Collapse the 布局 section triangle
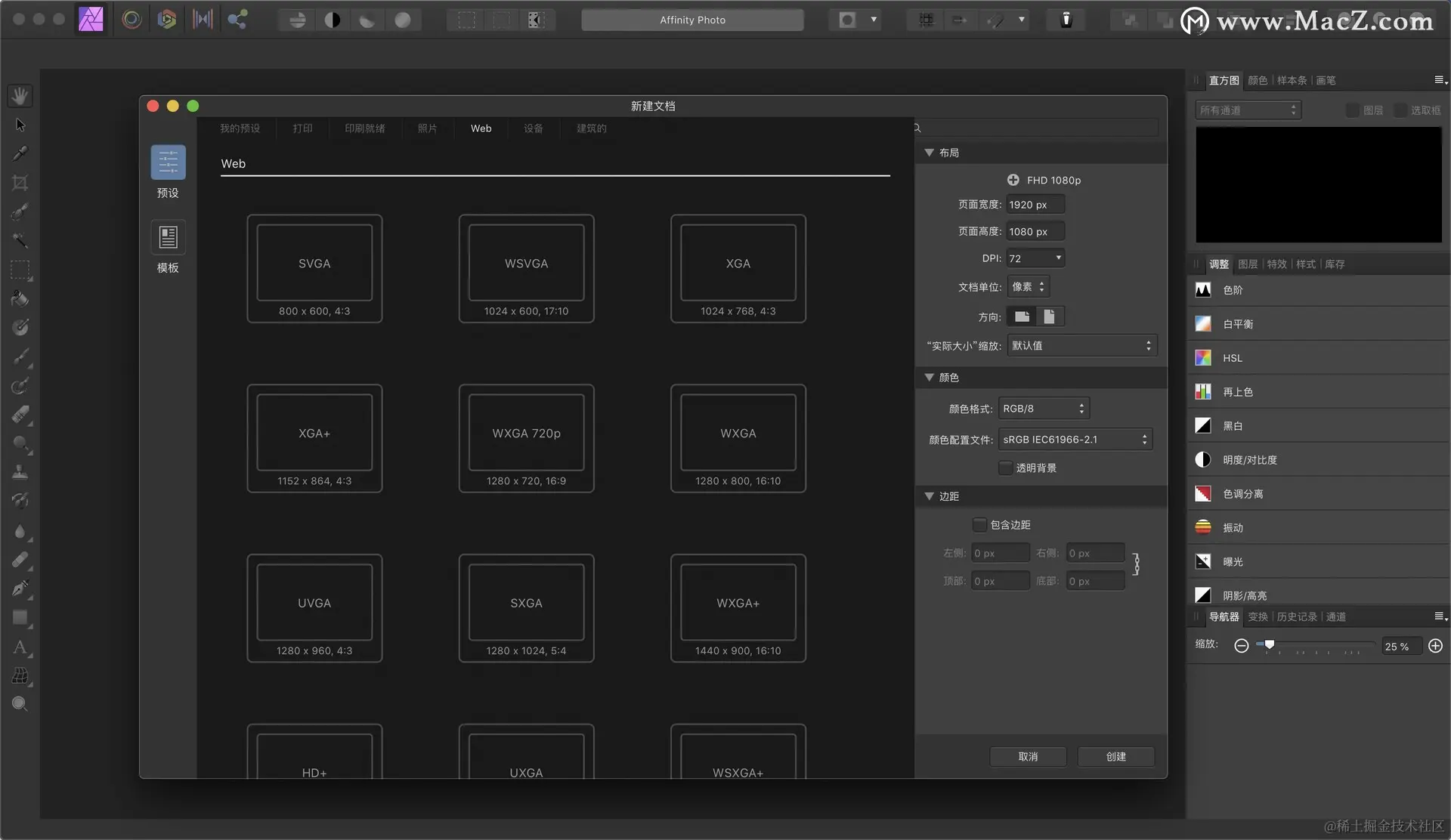Screen dimensions: 1451x840 coord(930,153)
